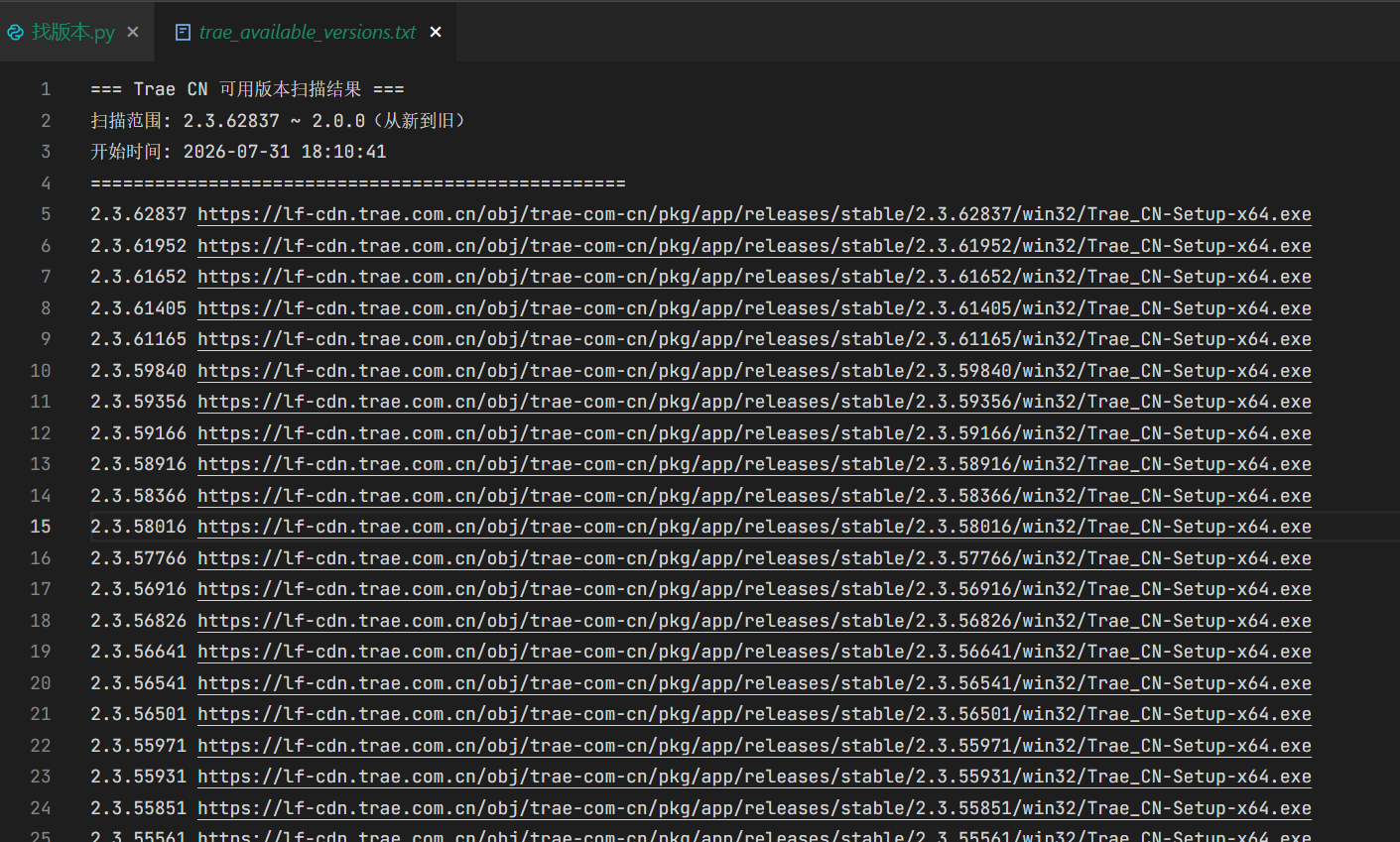Click line number 20 in the gutter
The image size is (1400, 842).
tap(41, 683)
